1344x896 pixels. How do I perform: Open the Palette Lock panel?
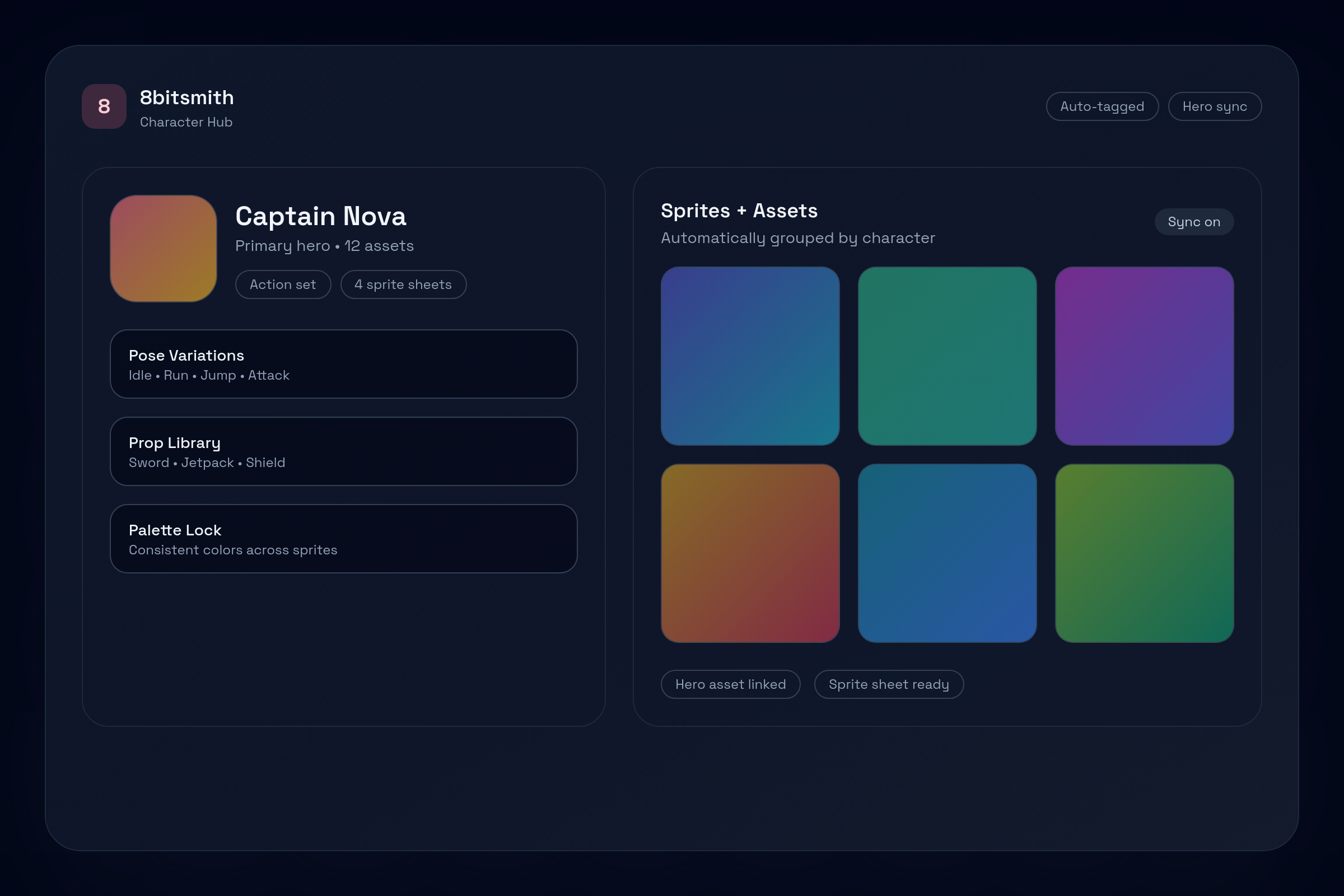(x=343, y=538)
